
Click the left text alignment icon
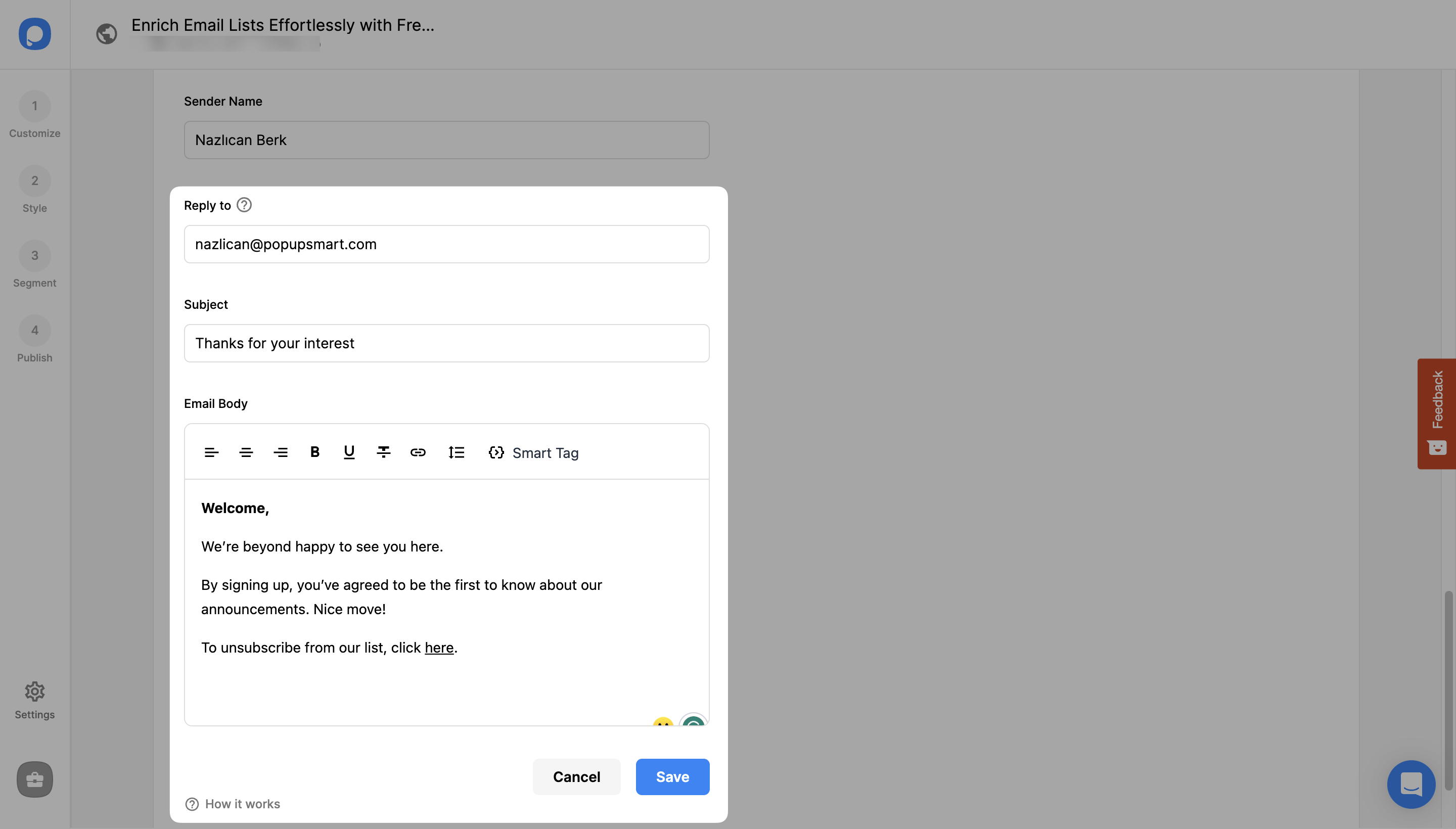(x=211, y=452)
